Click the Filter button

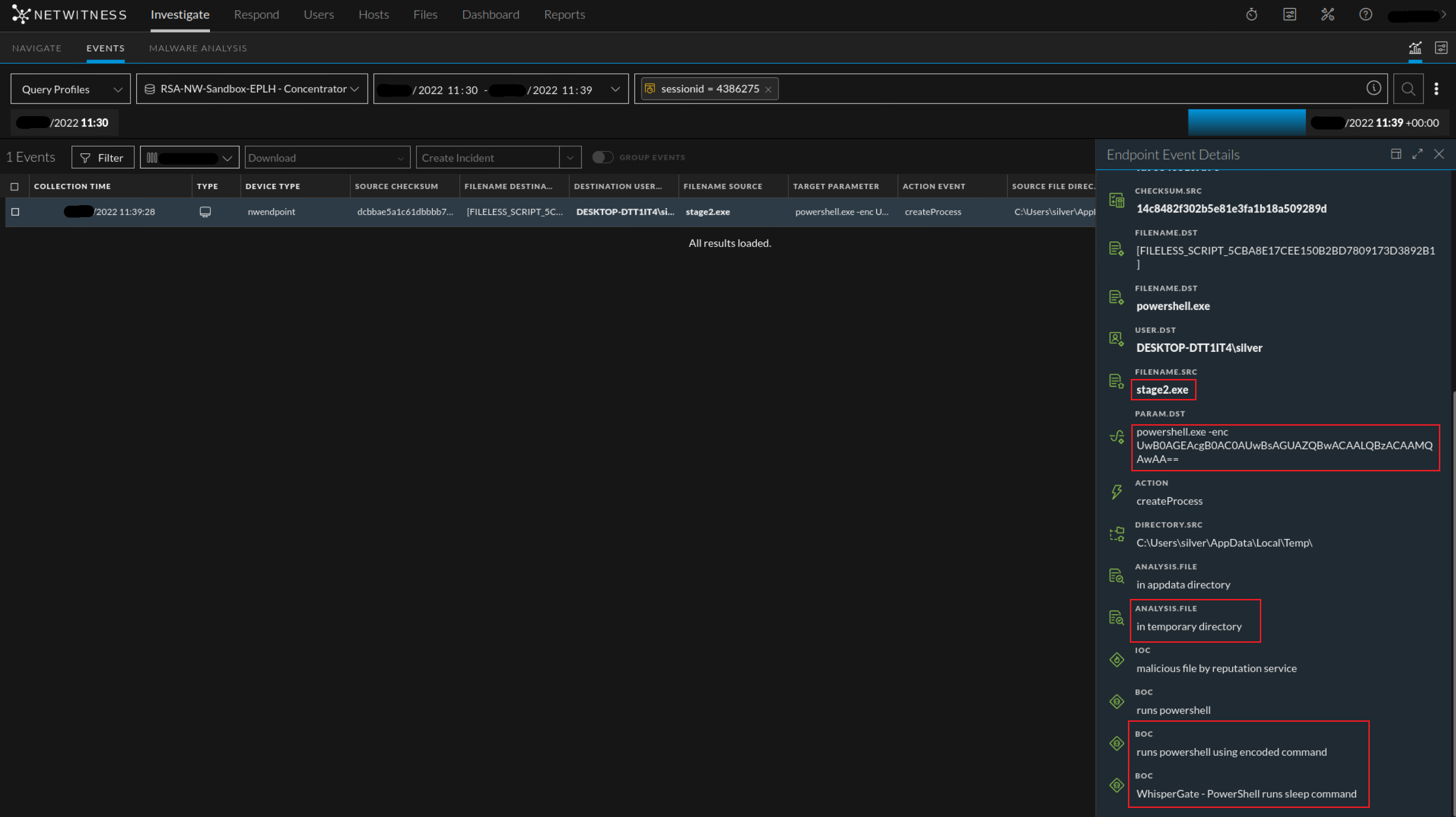pyautogui.click(x=102, y=158)
